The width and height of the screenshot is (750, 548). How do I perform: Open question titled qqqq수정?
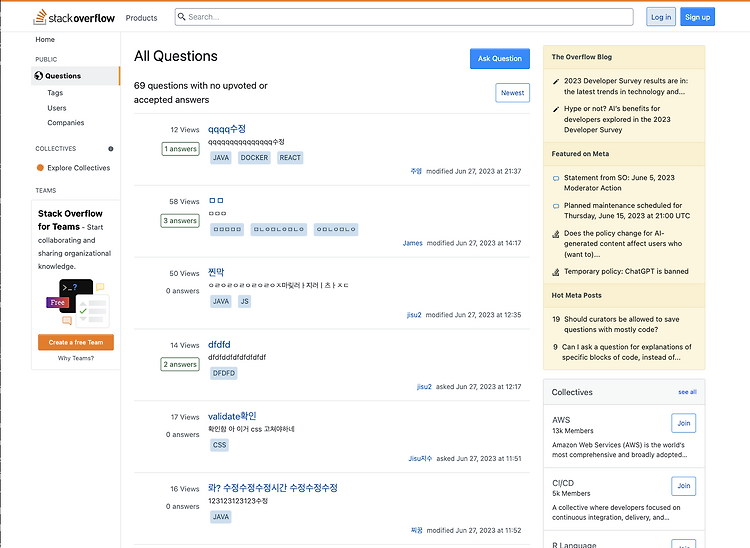[x=227, y=129]
